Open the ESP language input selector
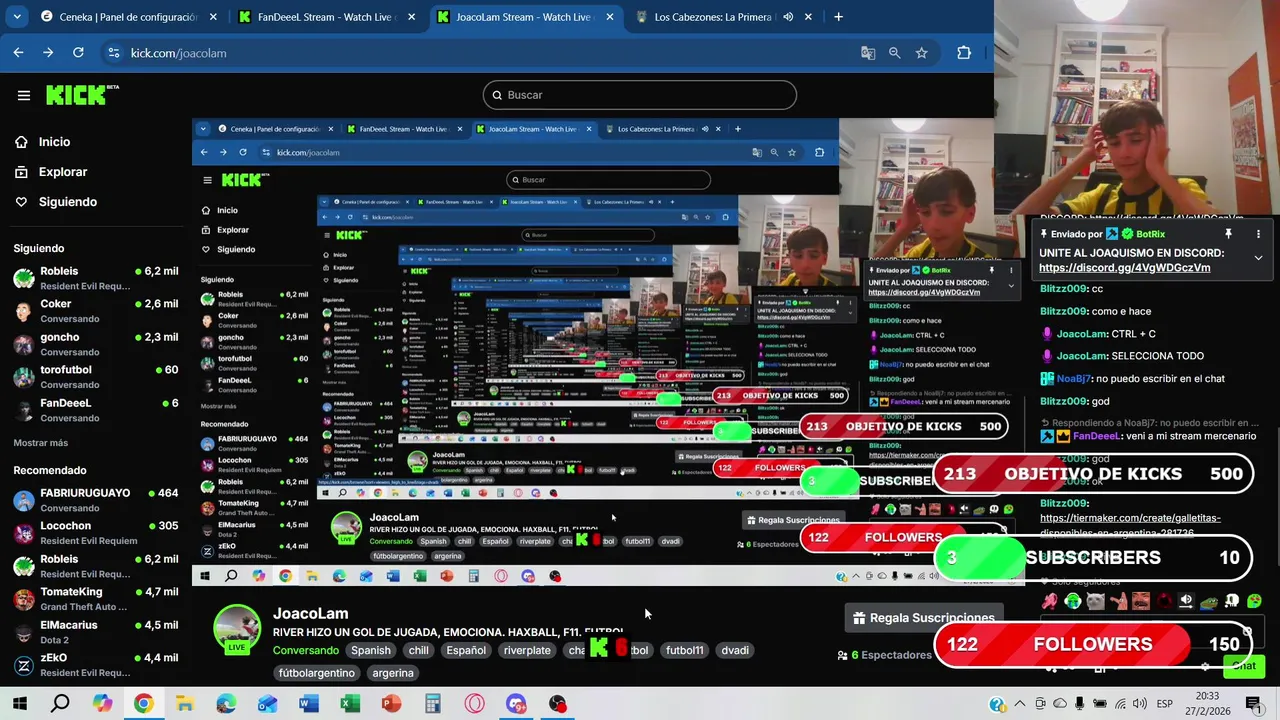The height and width of the screenshot is (720, 1280). point(1164,704)
